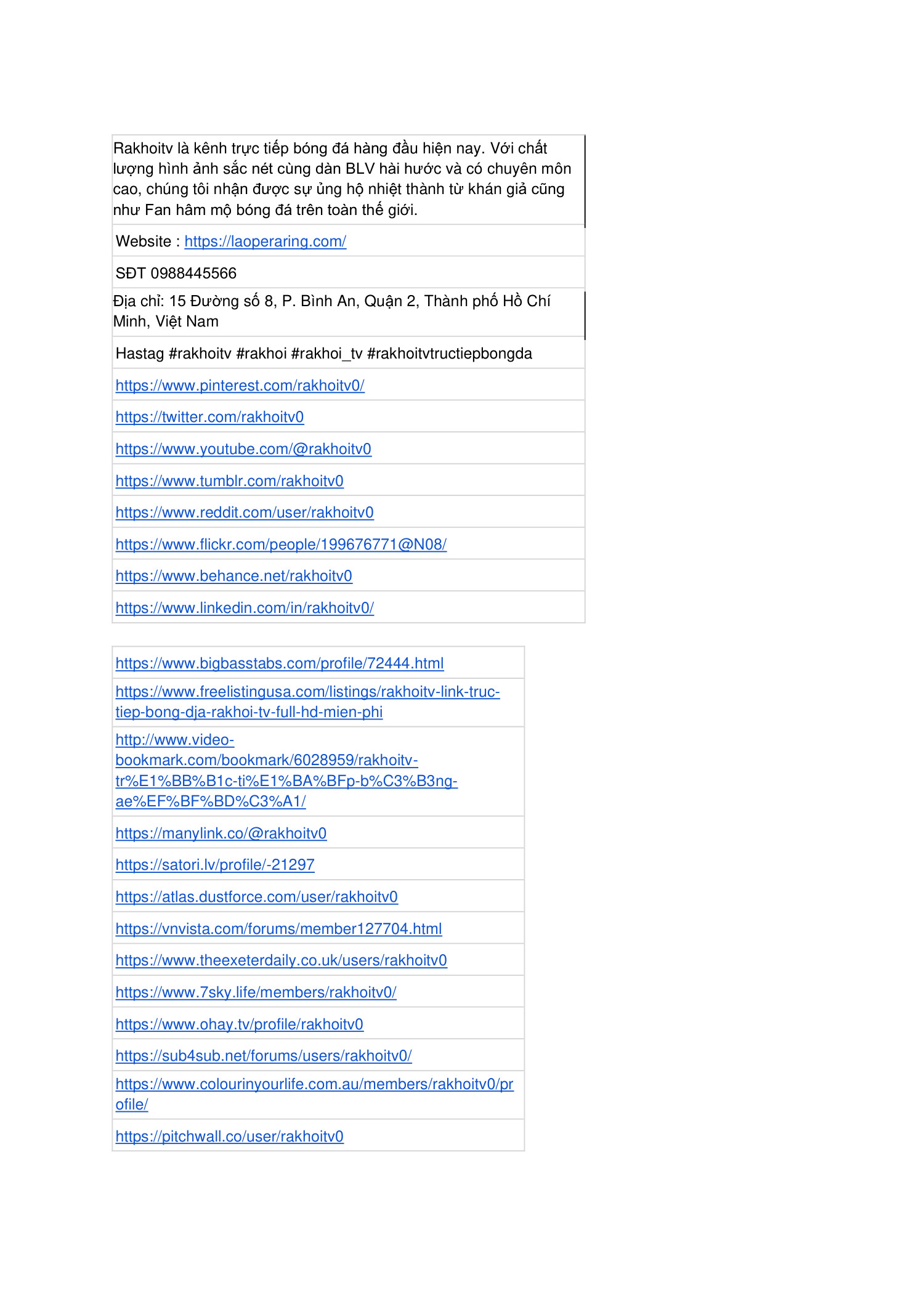This screenshot has height=1306, width=924.
Task: Follow the ohay.tv profile link
Action: coord(239,1024)
